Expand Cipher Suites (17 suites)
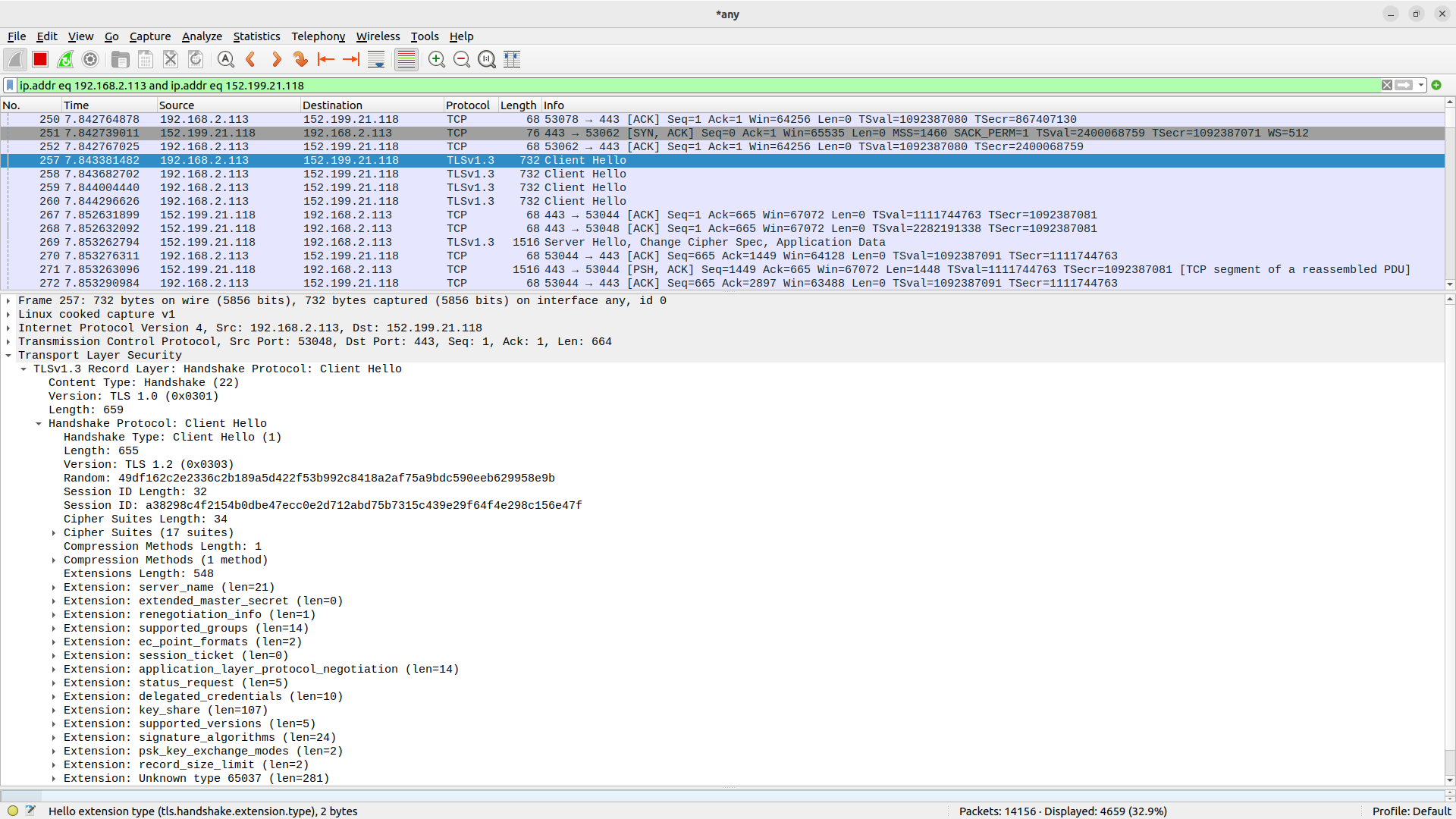 54,533
